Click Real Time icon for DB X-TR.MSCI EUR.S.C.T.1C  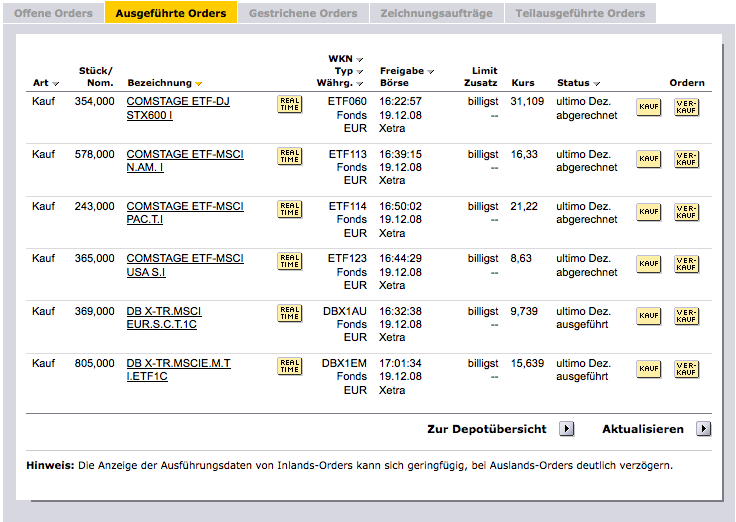coord(290,314)
